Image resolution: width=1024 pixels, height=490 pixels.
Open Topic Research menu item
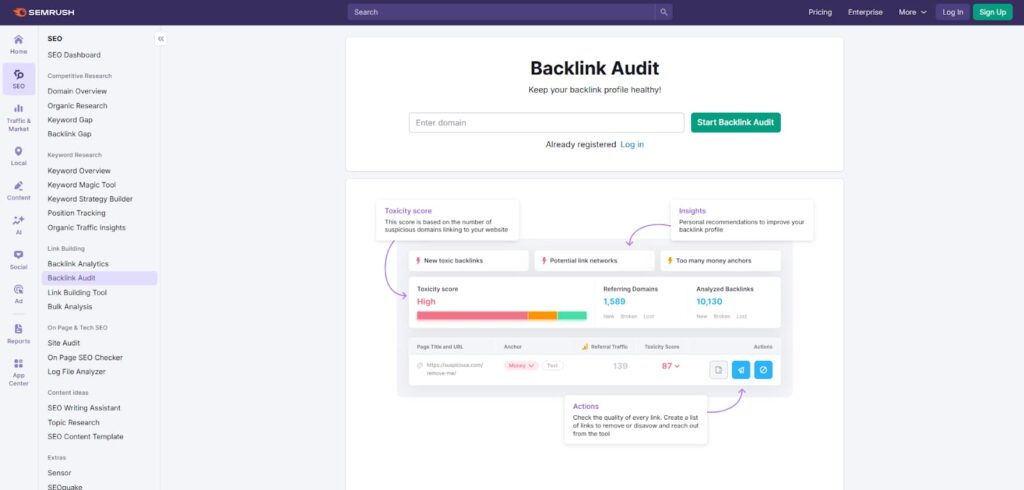[x=73, y=423]
